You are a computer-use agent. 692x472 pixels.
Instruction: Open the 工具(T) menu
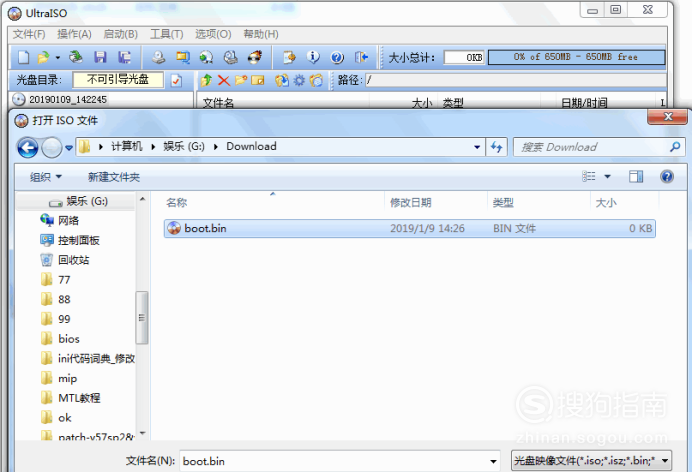point(167,34)
